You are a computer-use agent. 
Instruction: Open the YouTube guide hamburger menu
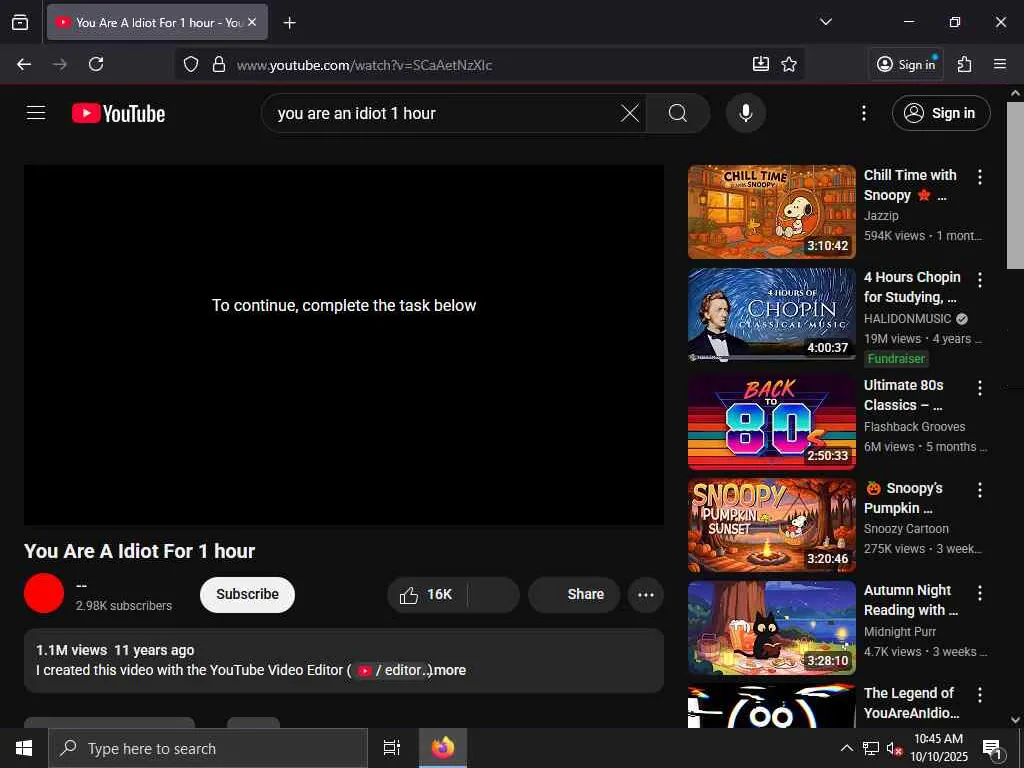pos(36,113)
